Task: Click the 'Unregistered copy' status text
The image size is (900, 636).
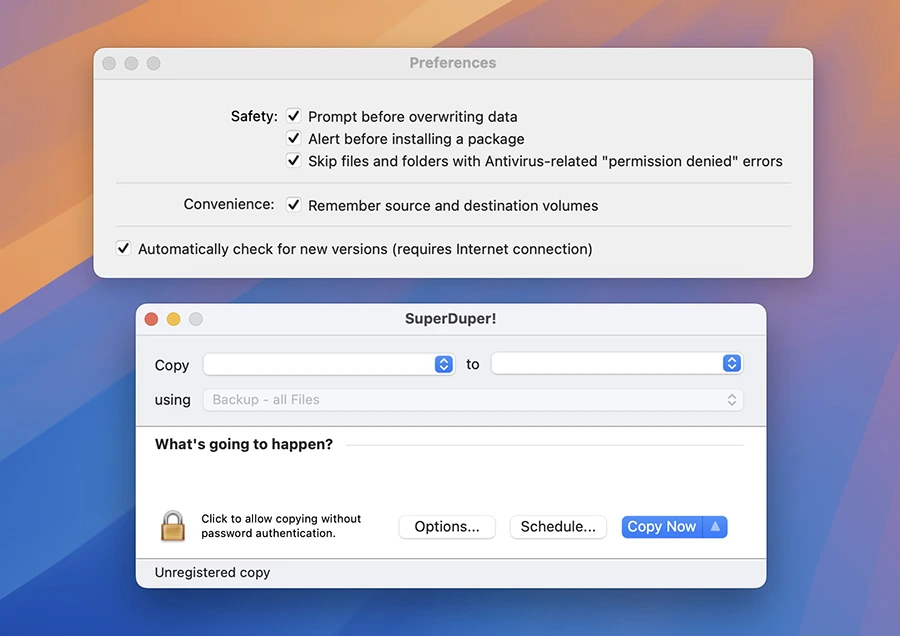Action: tap(212, 573)
